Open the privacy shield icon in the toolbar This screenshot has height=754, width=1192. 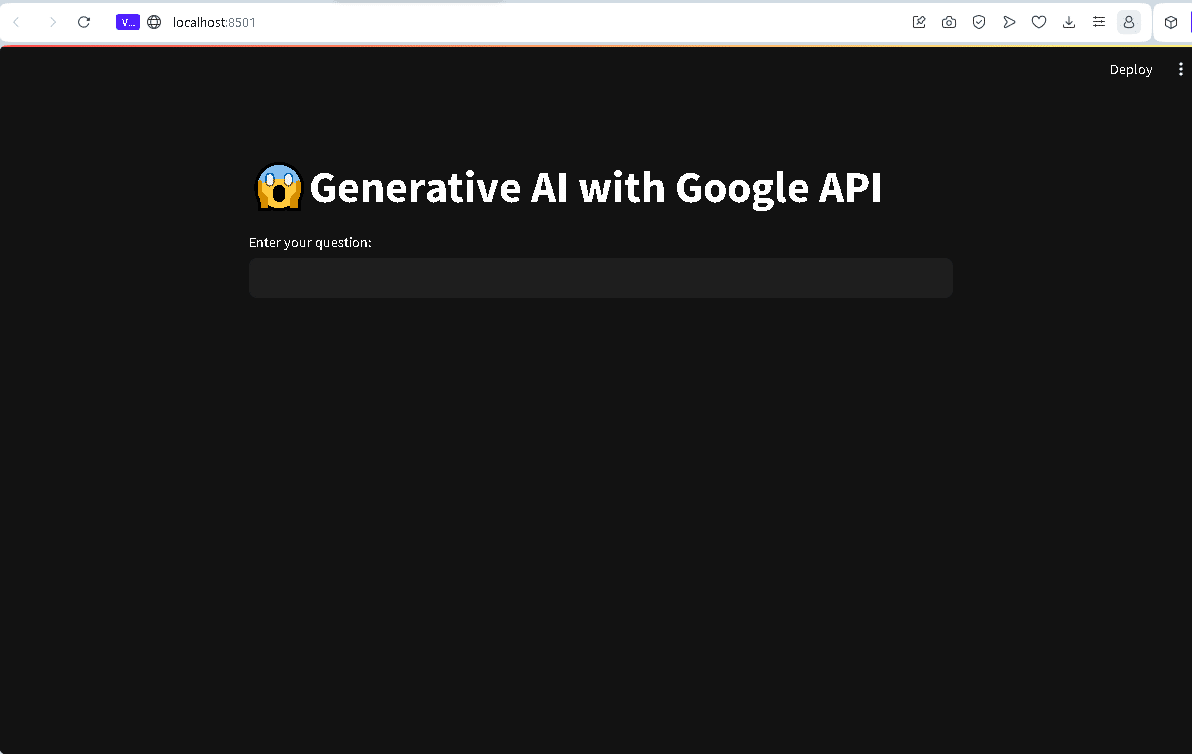(978, 21)
